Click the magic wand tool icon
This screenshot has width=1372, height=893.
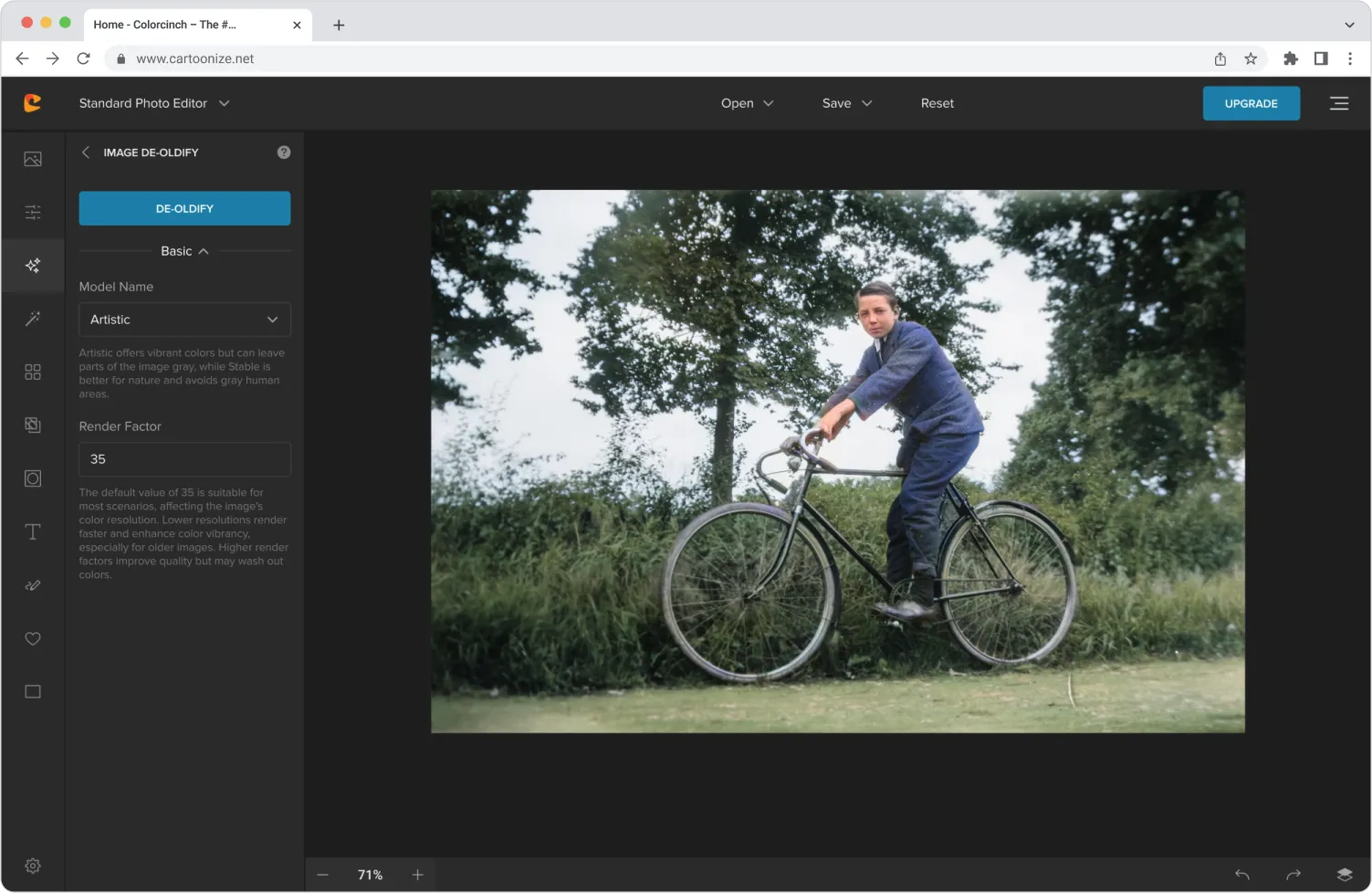33,319
